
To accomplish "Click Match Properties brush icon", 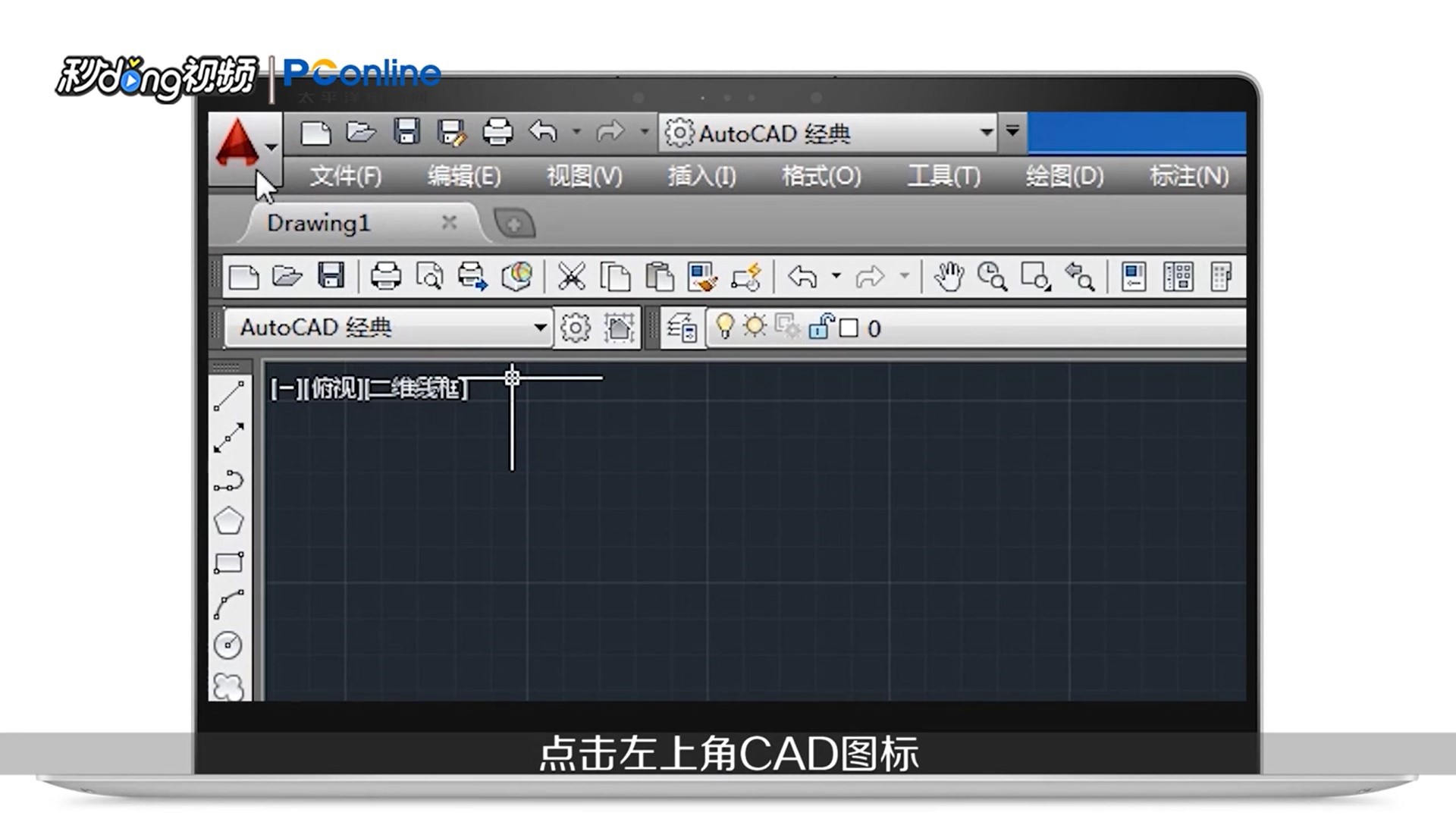I will [x=702, y=277].
